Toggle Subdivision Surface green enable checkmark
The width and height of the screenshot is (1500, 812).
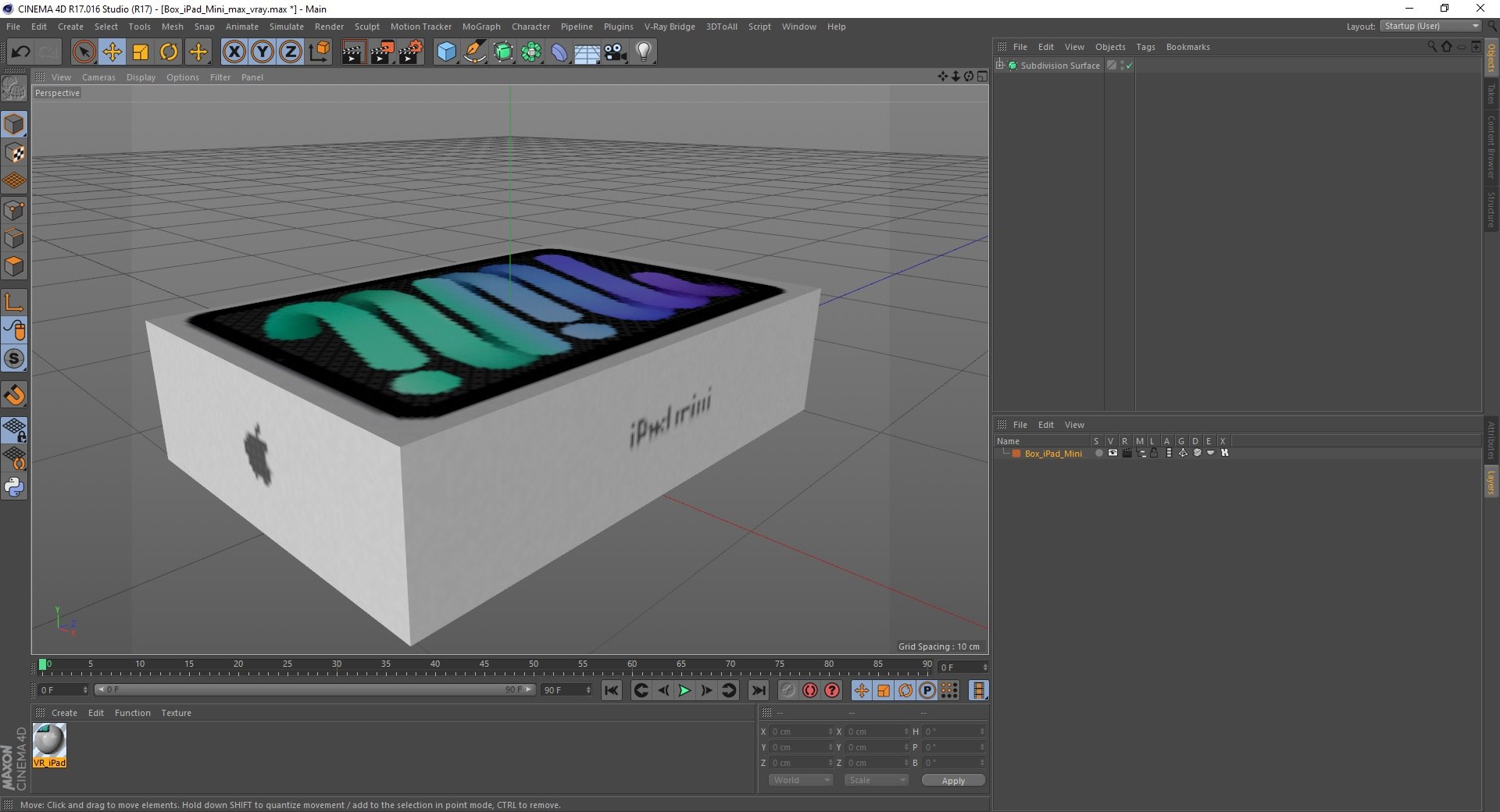point(1129,66)
